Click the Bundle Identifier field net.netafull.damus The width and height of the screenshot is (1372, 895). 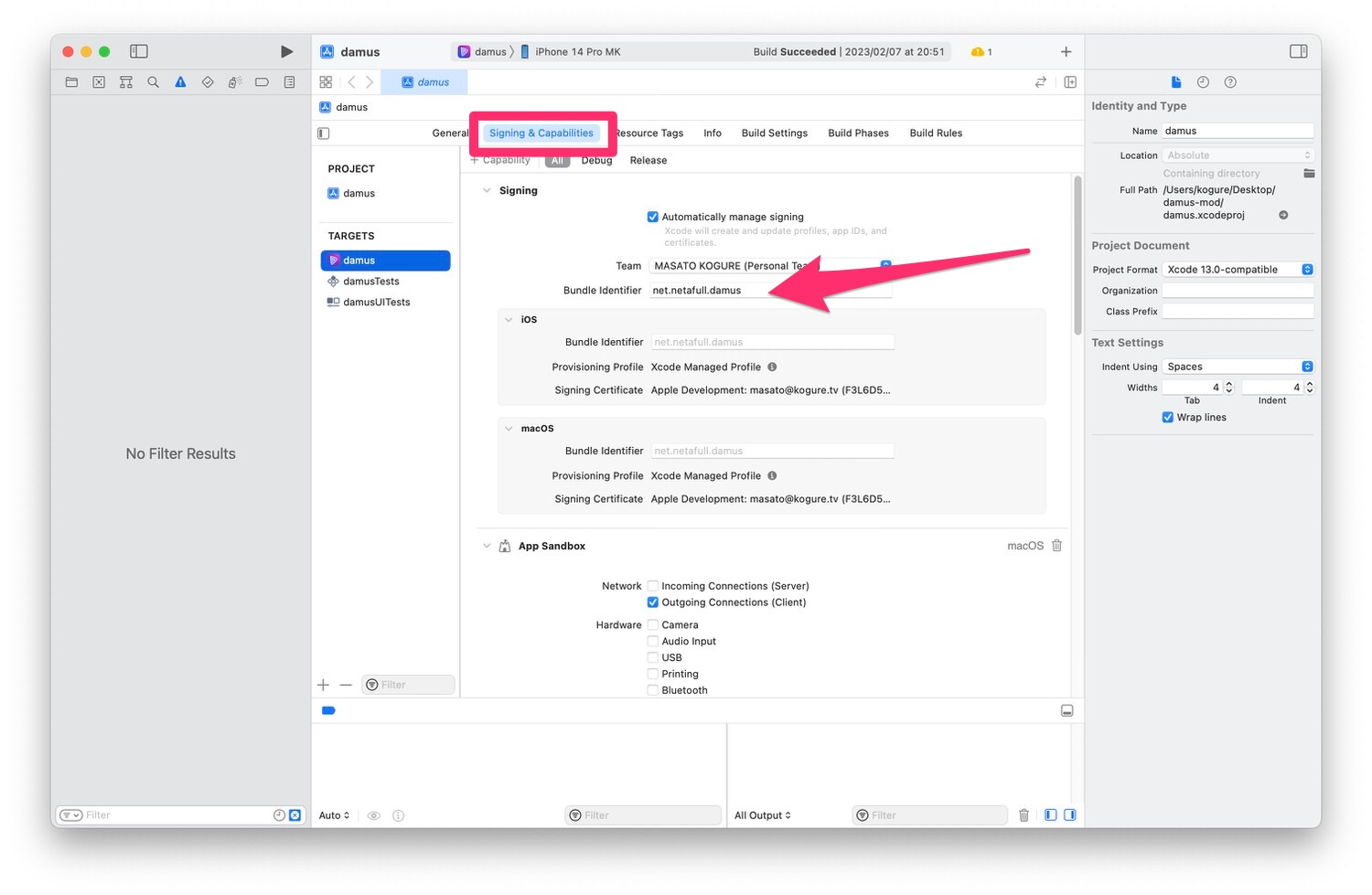tap(770, 291)
